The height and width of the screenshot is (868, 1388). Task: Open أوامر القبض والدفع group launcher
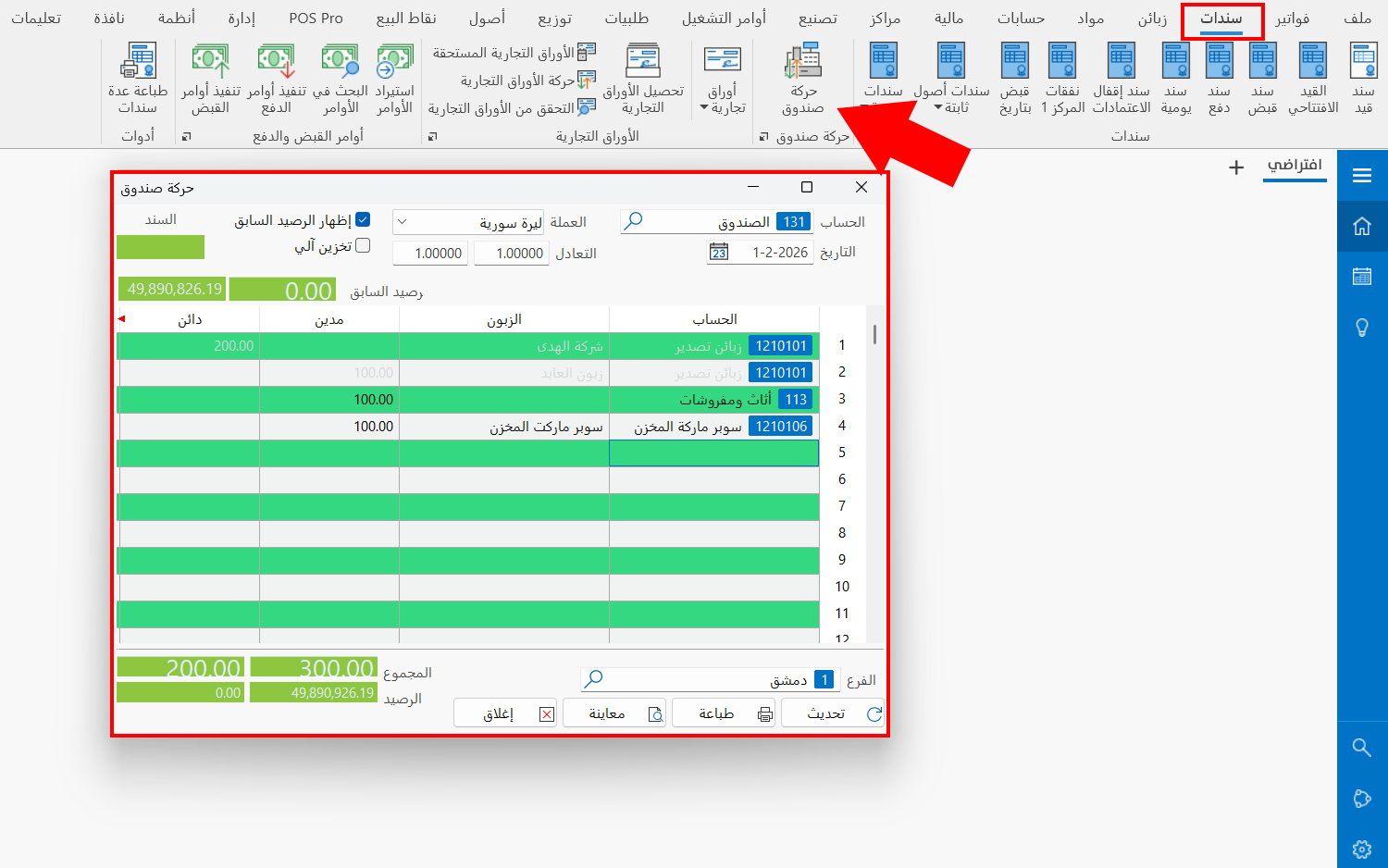click(187, 137)
